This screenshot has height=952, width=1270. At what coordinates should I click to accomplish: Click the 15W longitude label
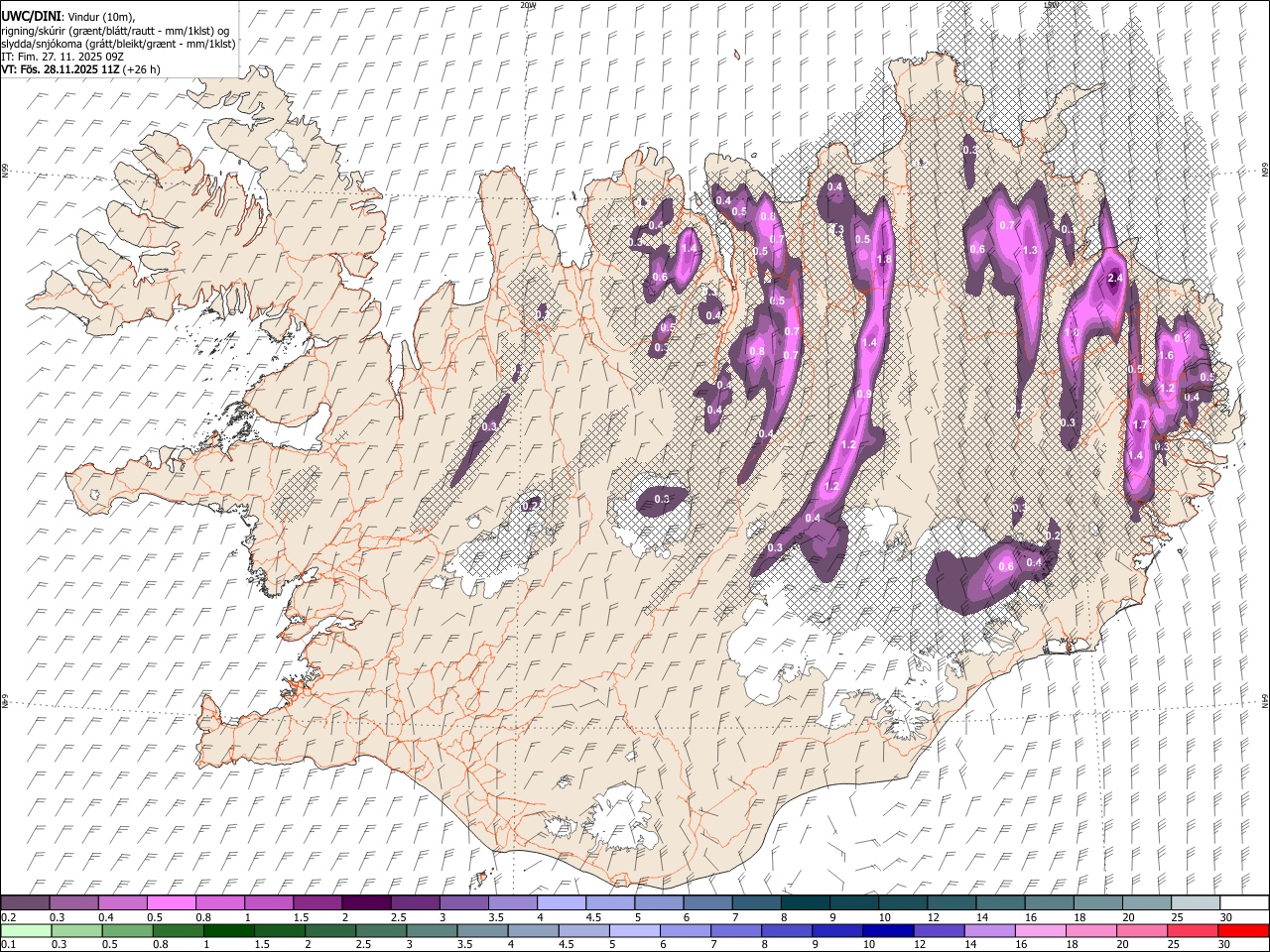(1052, 5)
